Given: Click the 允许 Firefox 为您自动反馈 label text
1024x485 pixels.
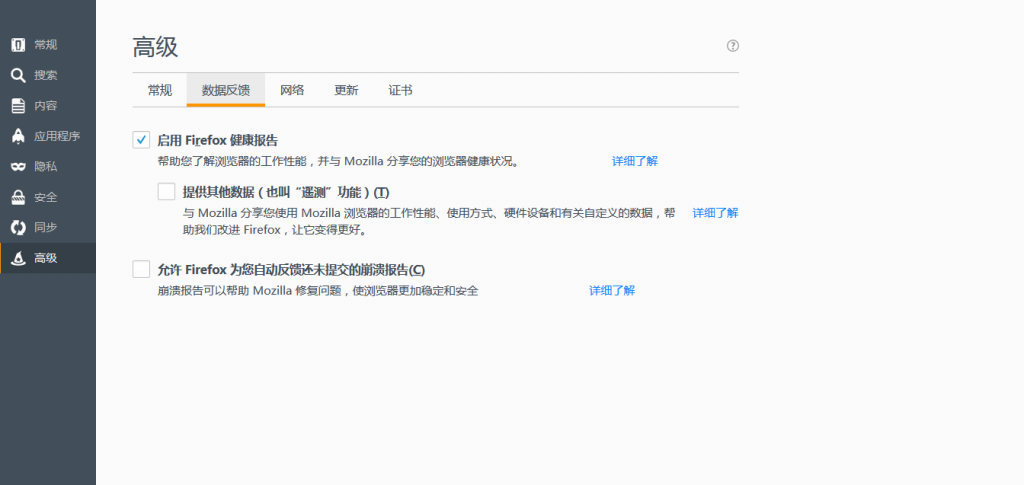Looking at the screenshot, I should (x=291, y=270).
